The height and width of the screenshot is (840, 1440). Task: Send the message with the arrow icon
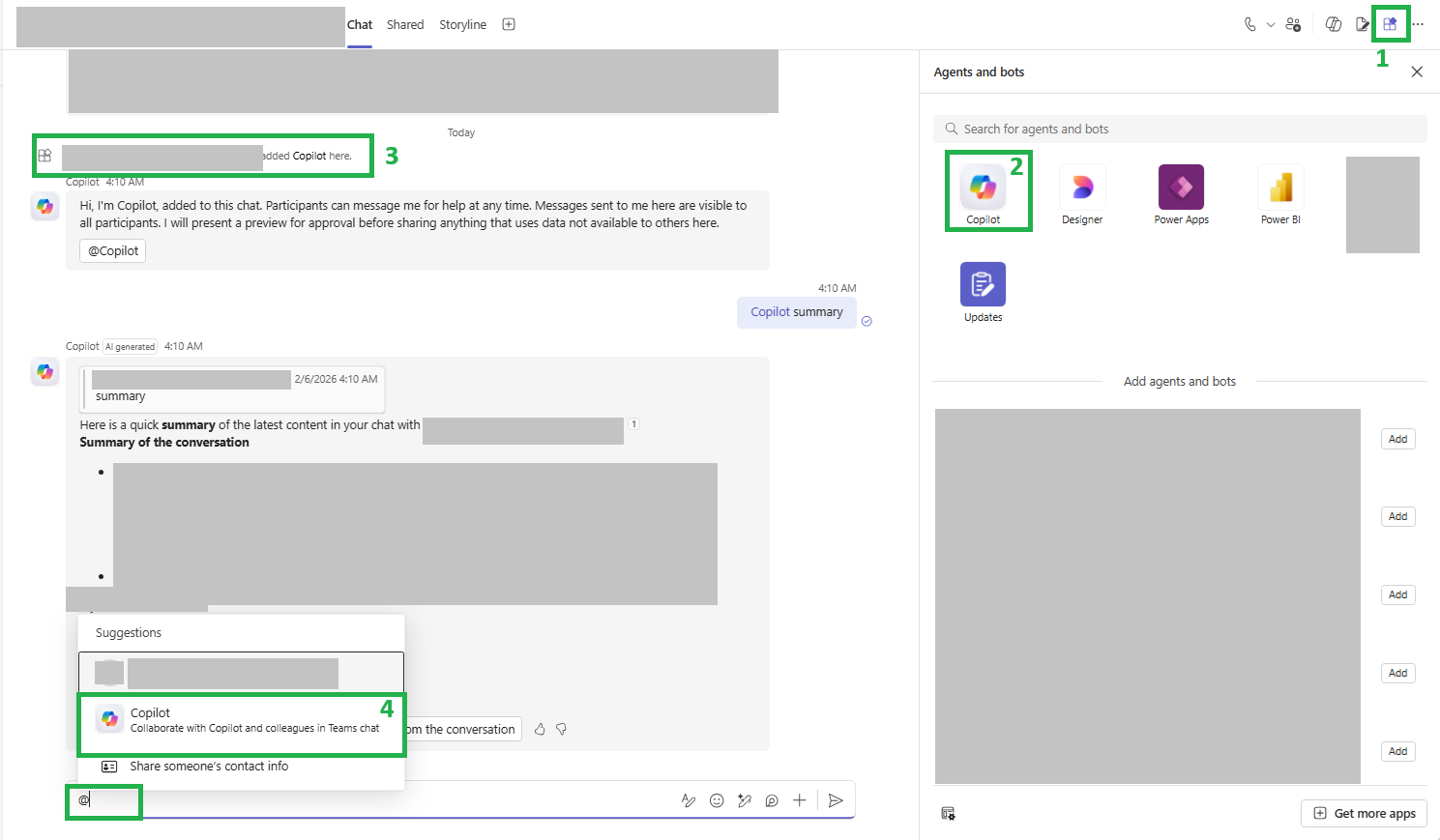pyautogui.click(x=836, y=800)
